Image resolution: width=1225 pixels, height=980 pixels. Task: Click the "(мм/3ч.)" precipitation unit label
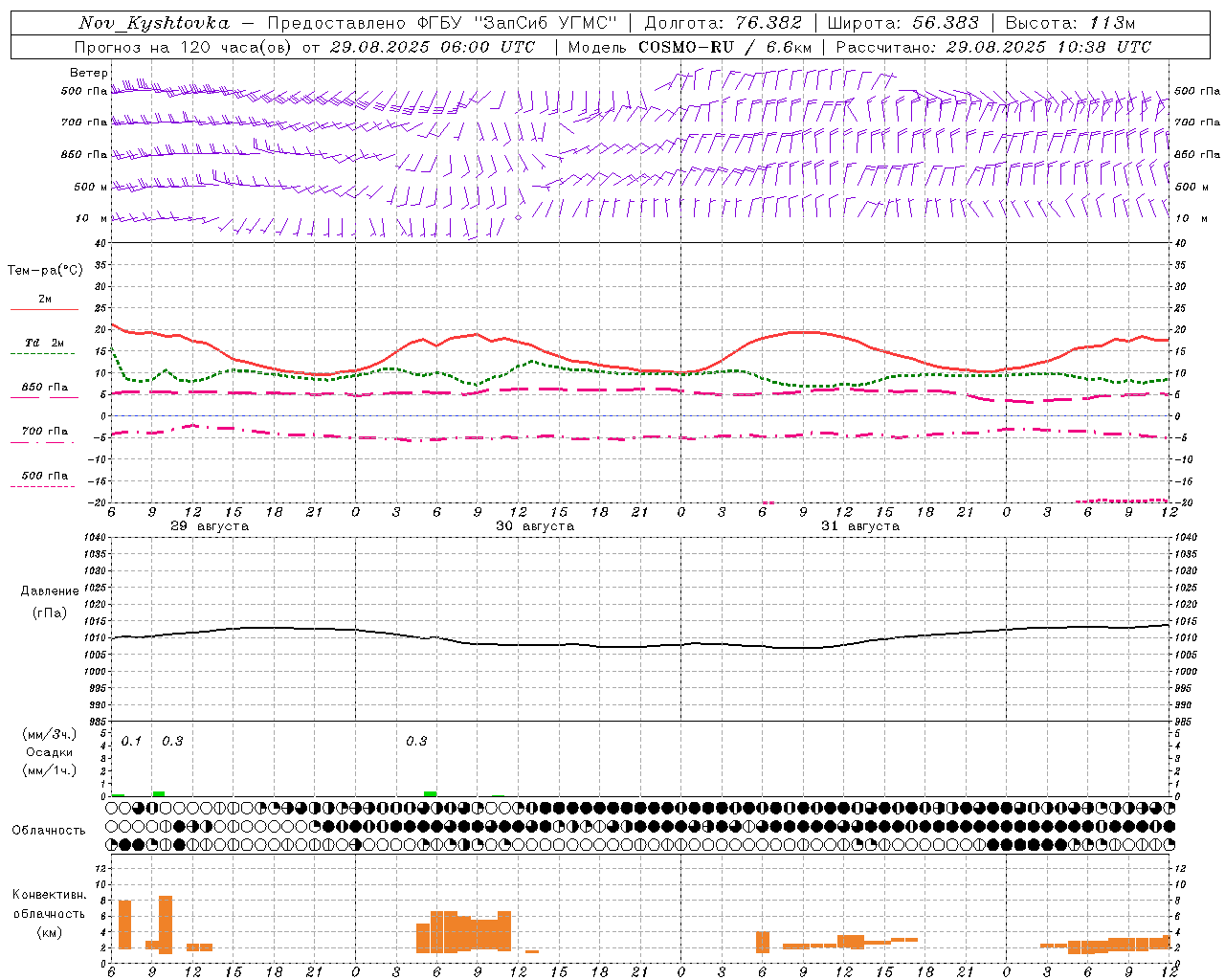49,735
